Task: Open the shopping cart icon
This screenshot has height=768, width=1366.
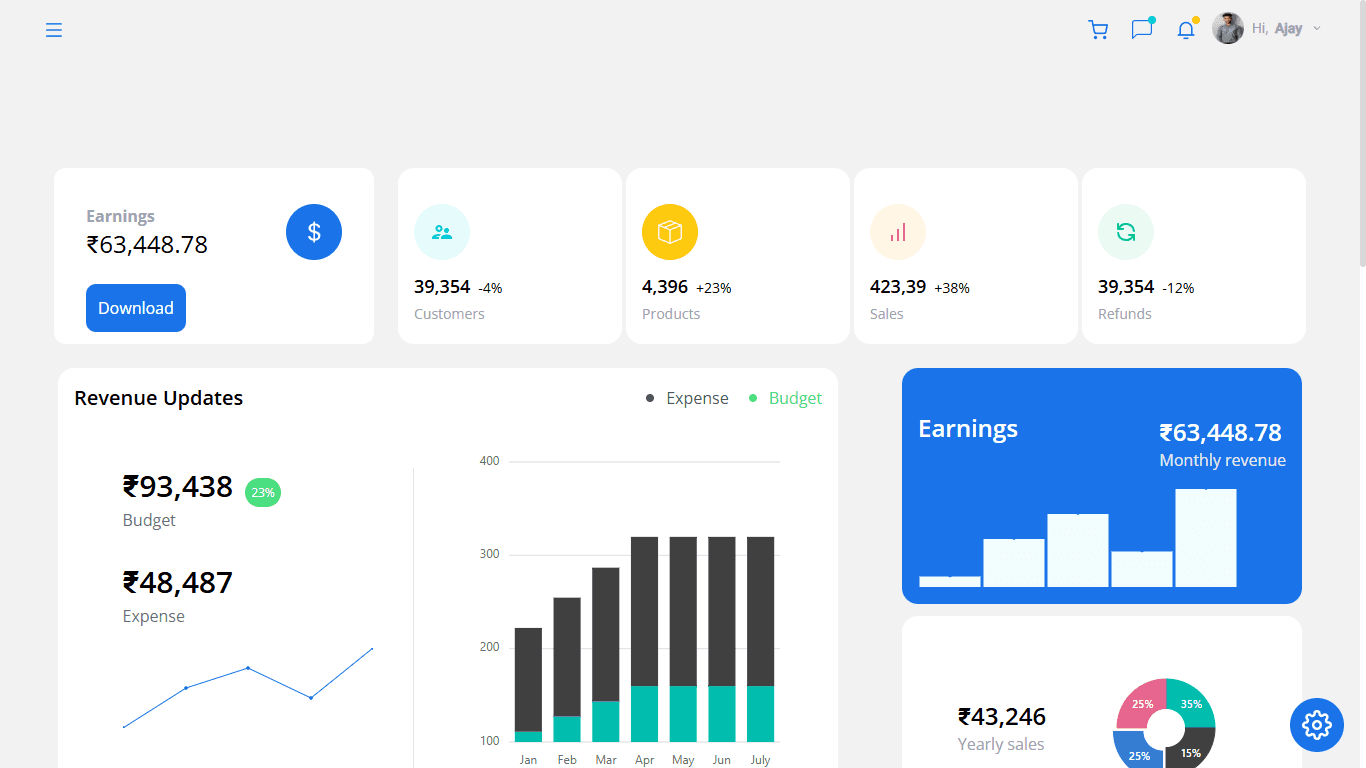Action: pyautogui.click(x=1098, y=29)
